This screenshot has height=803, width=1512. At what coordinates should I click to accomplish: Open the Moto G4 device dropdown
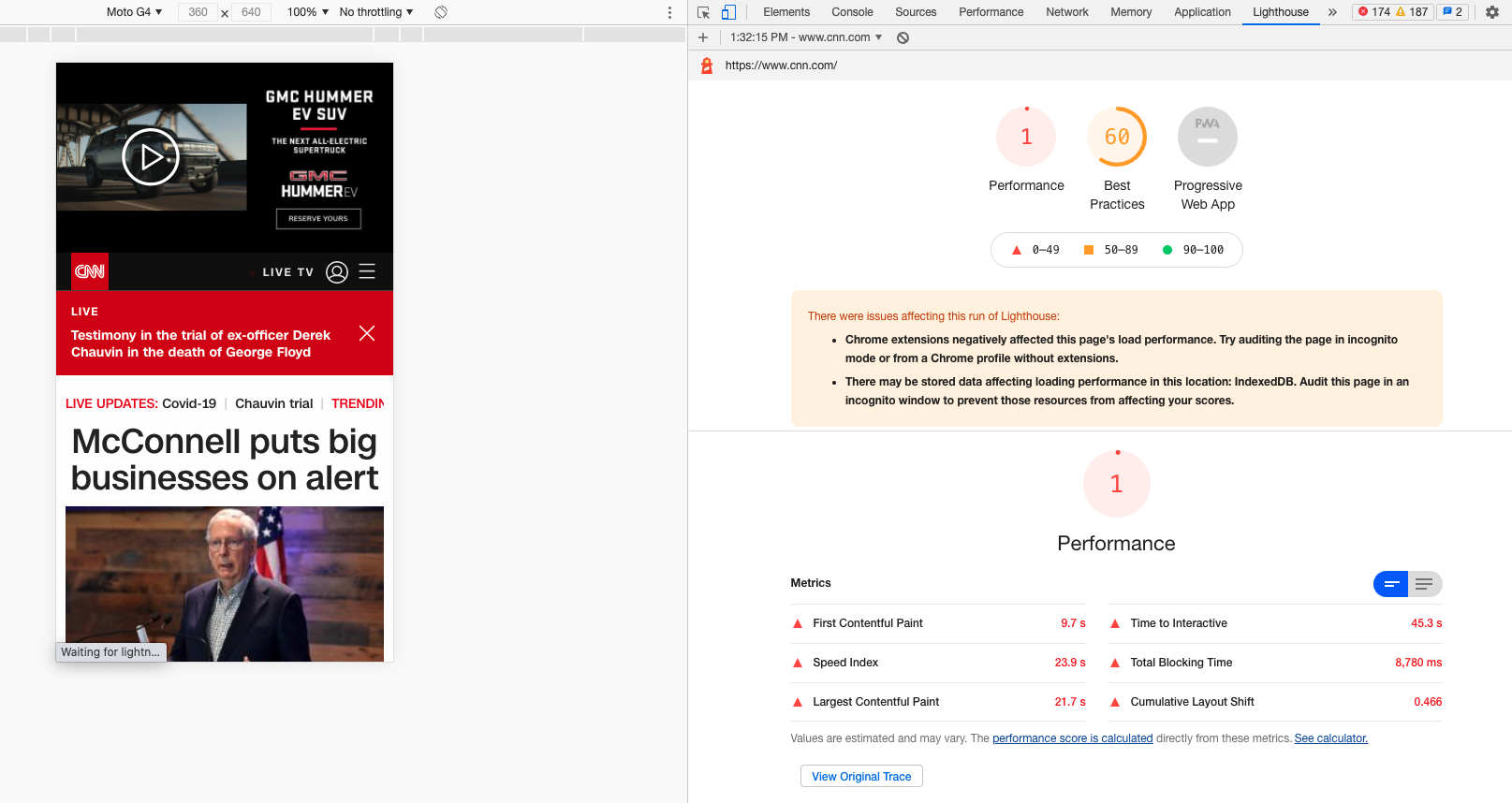[x=134, y=12]
